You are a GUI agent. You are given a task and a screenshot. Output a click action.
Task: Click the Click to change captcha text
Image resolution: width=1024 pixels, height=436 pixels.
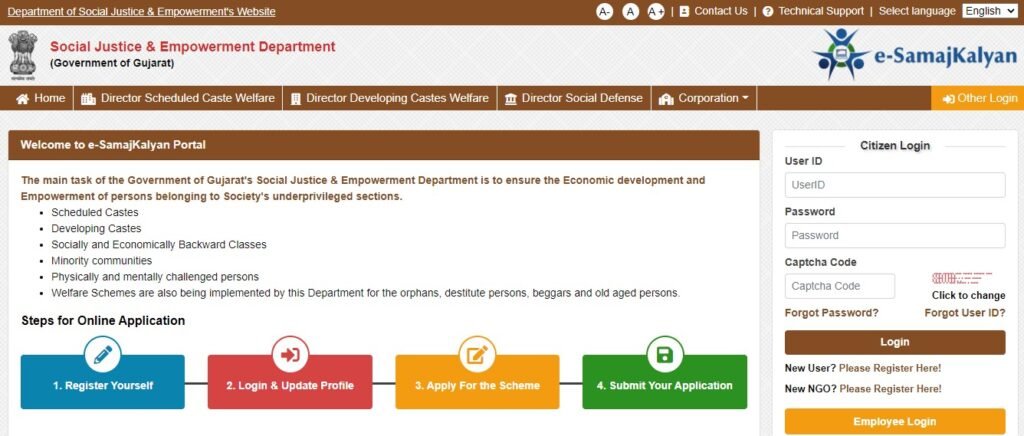coord(968,295)
